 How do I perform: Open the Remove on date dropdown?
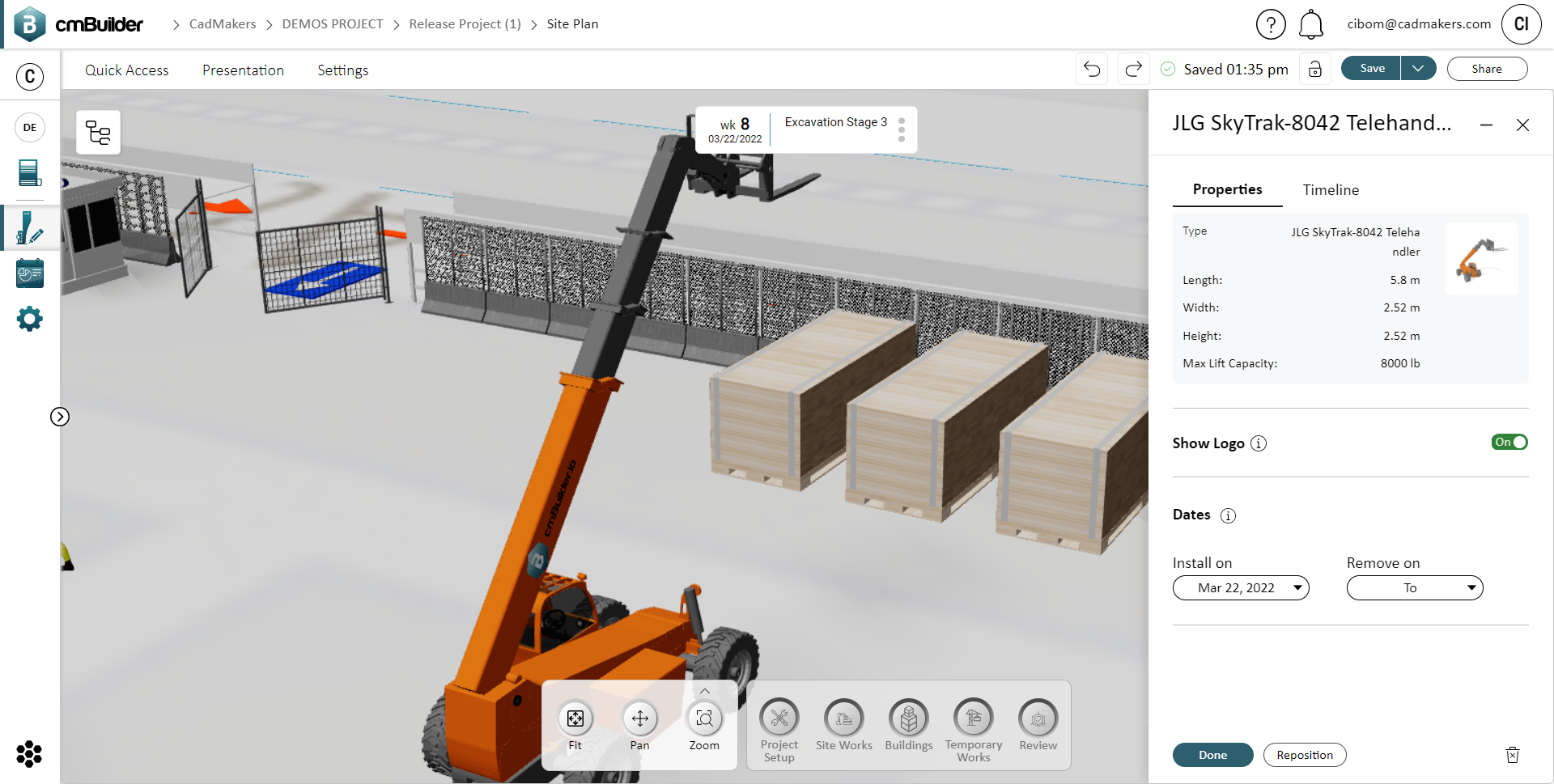[1415, 587]
